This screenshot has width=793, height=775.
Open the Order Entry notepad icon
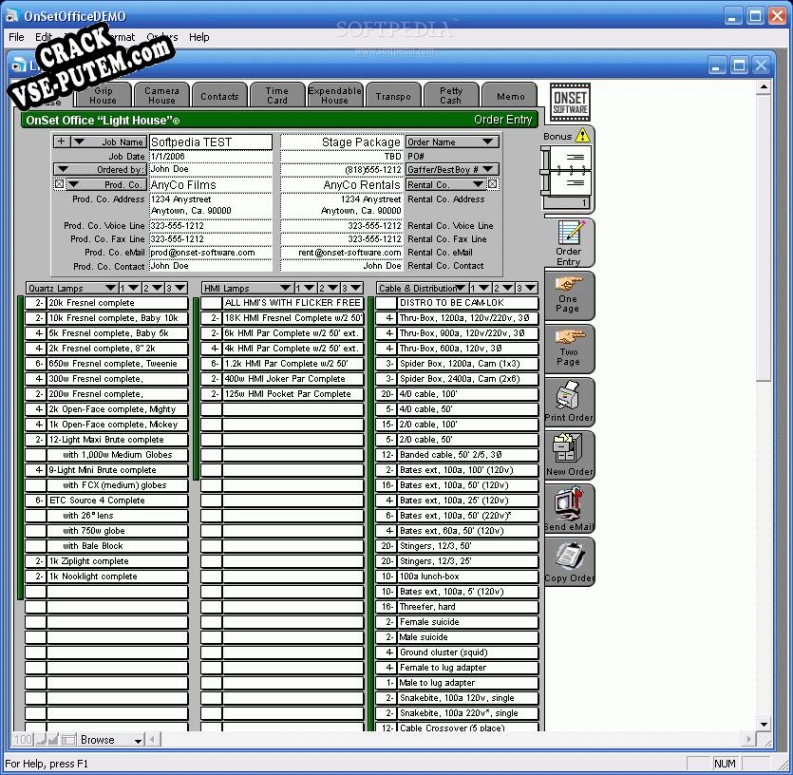[570, 233]
